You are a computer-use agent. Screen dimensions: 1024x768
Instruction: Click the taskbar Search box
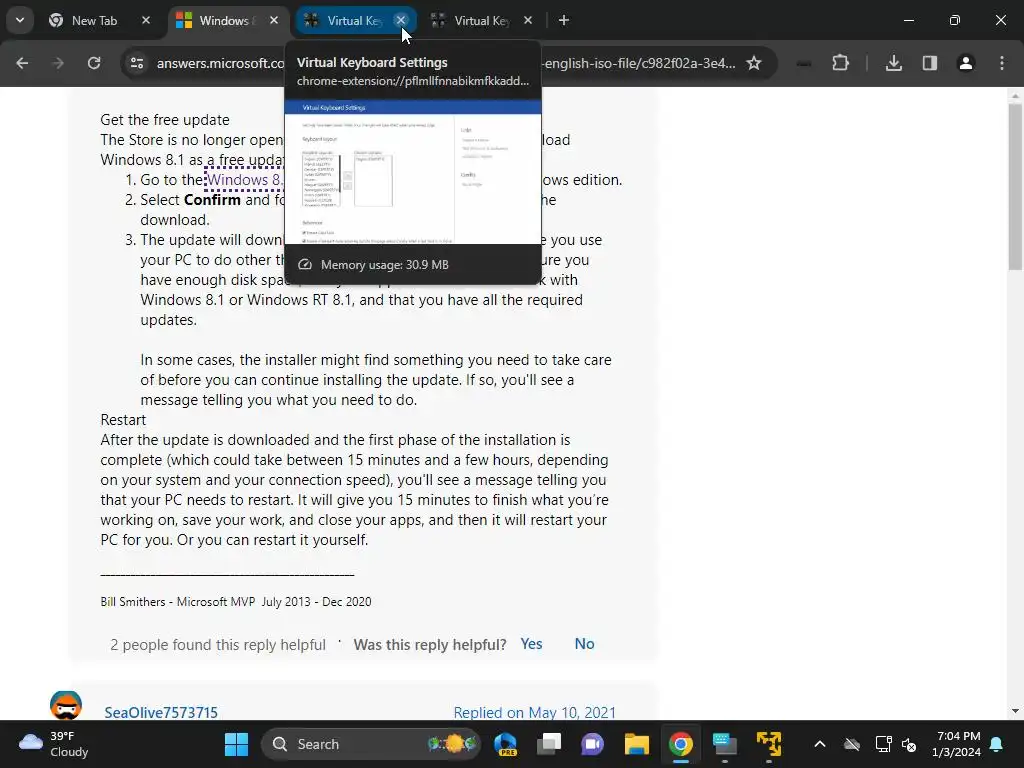[371, 744]
